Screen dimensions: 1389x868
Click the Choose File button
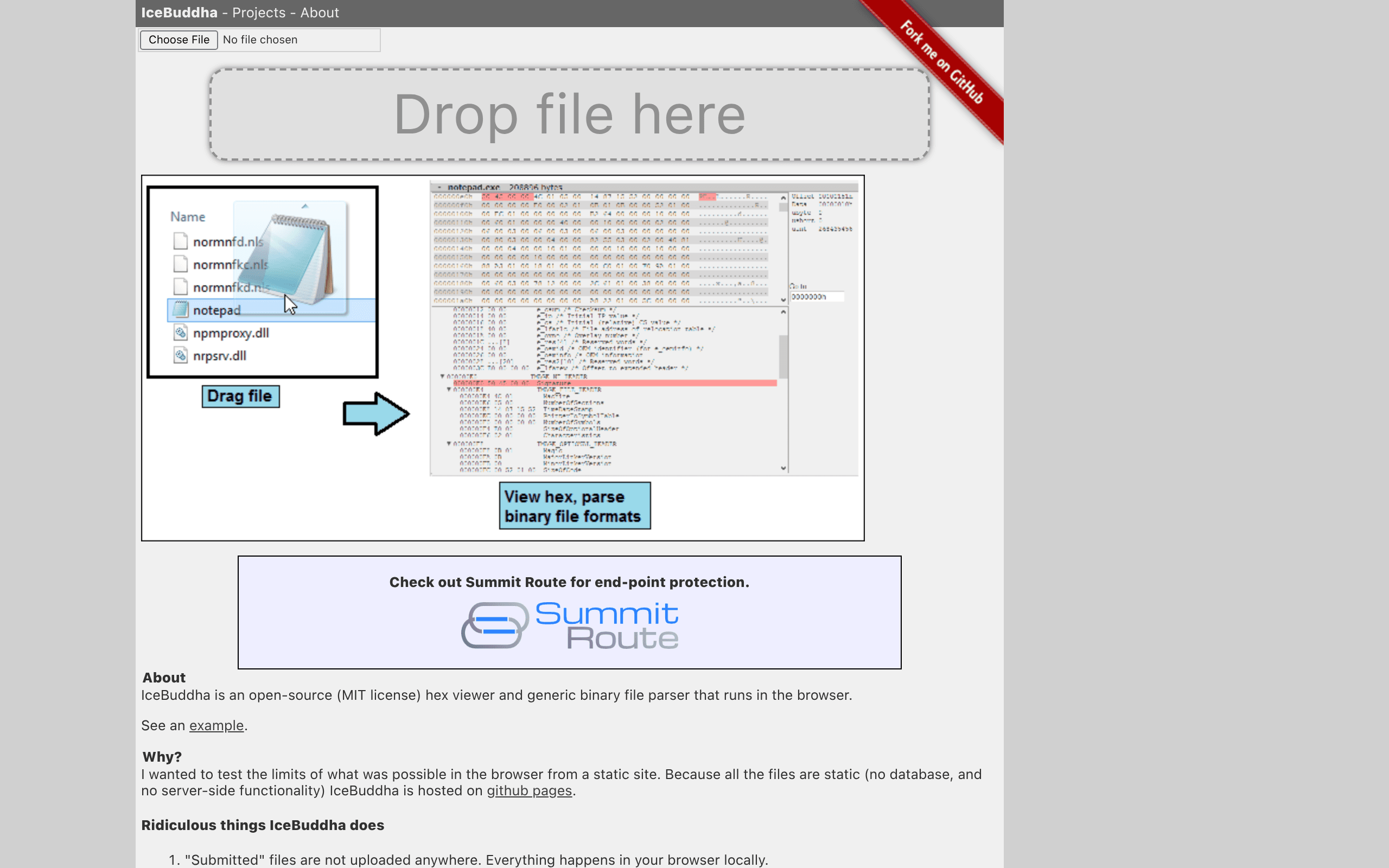coord(179,40)
